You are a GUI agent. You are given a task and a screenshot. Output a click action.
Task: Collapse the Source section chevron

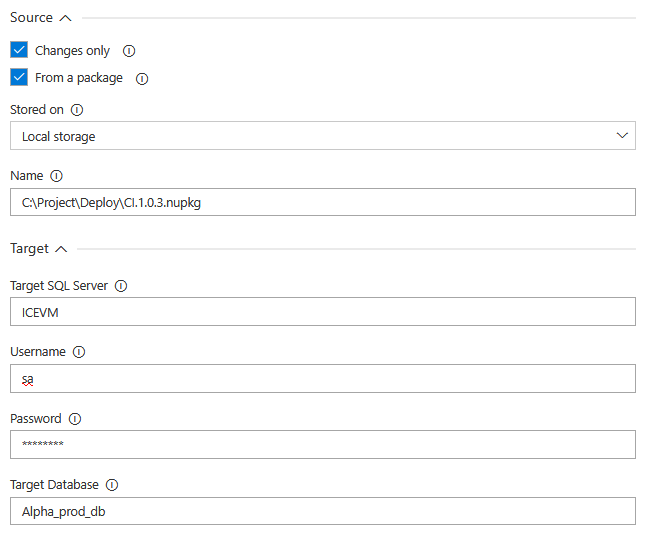pyautogui.click(x=65, y=18)
